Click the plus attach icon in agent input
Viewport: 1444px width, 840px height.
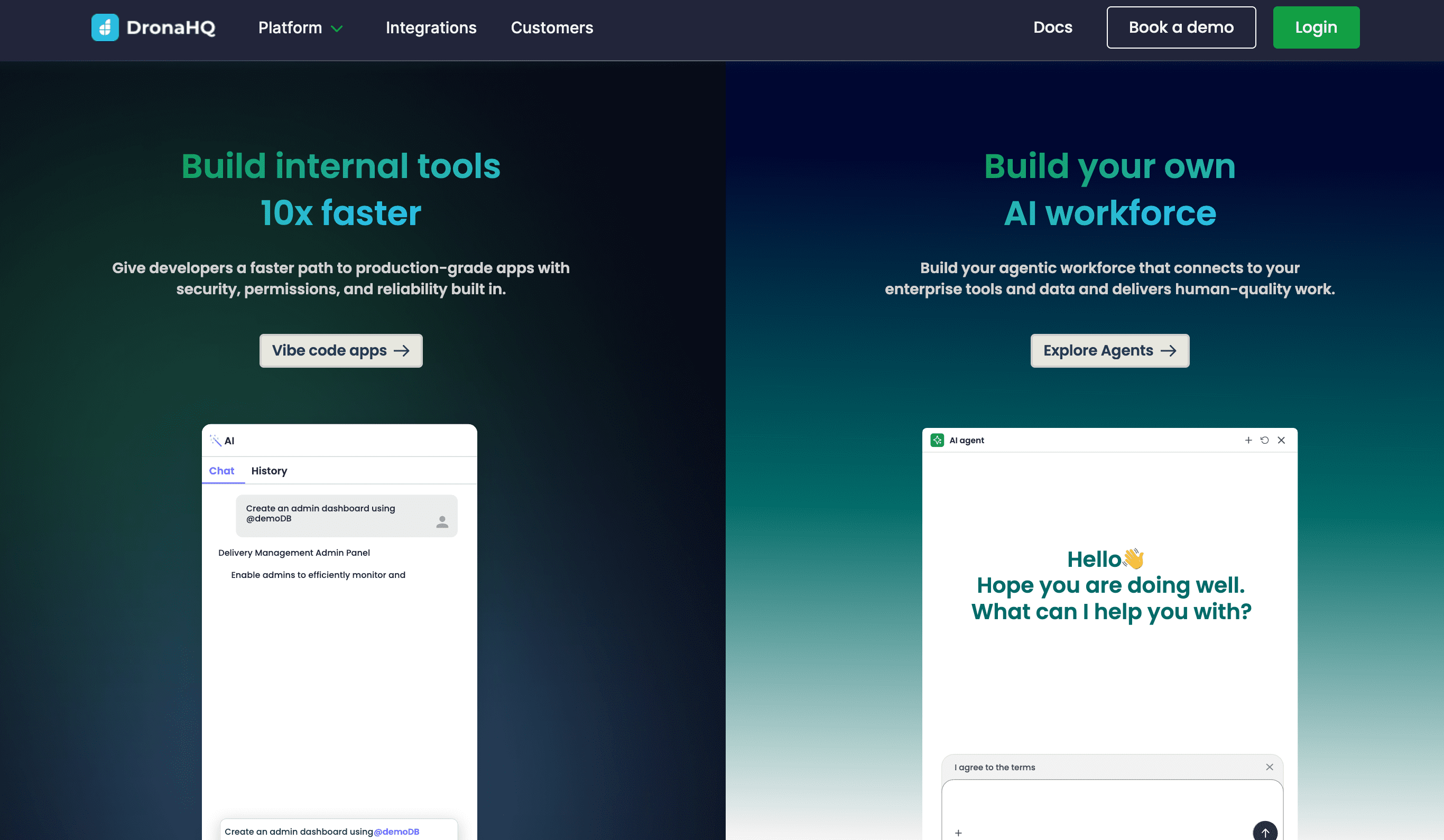[x=958, y=833]
